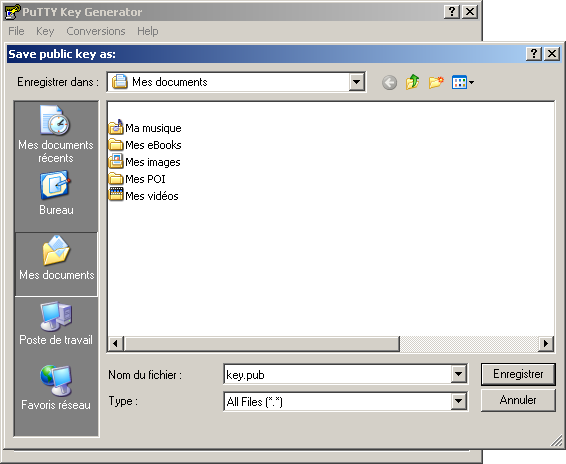The height and width of the screenshot is (464, 566).
Task: Go to the Bureau desktop location
Action: click(x=56, y=194)
